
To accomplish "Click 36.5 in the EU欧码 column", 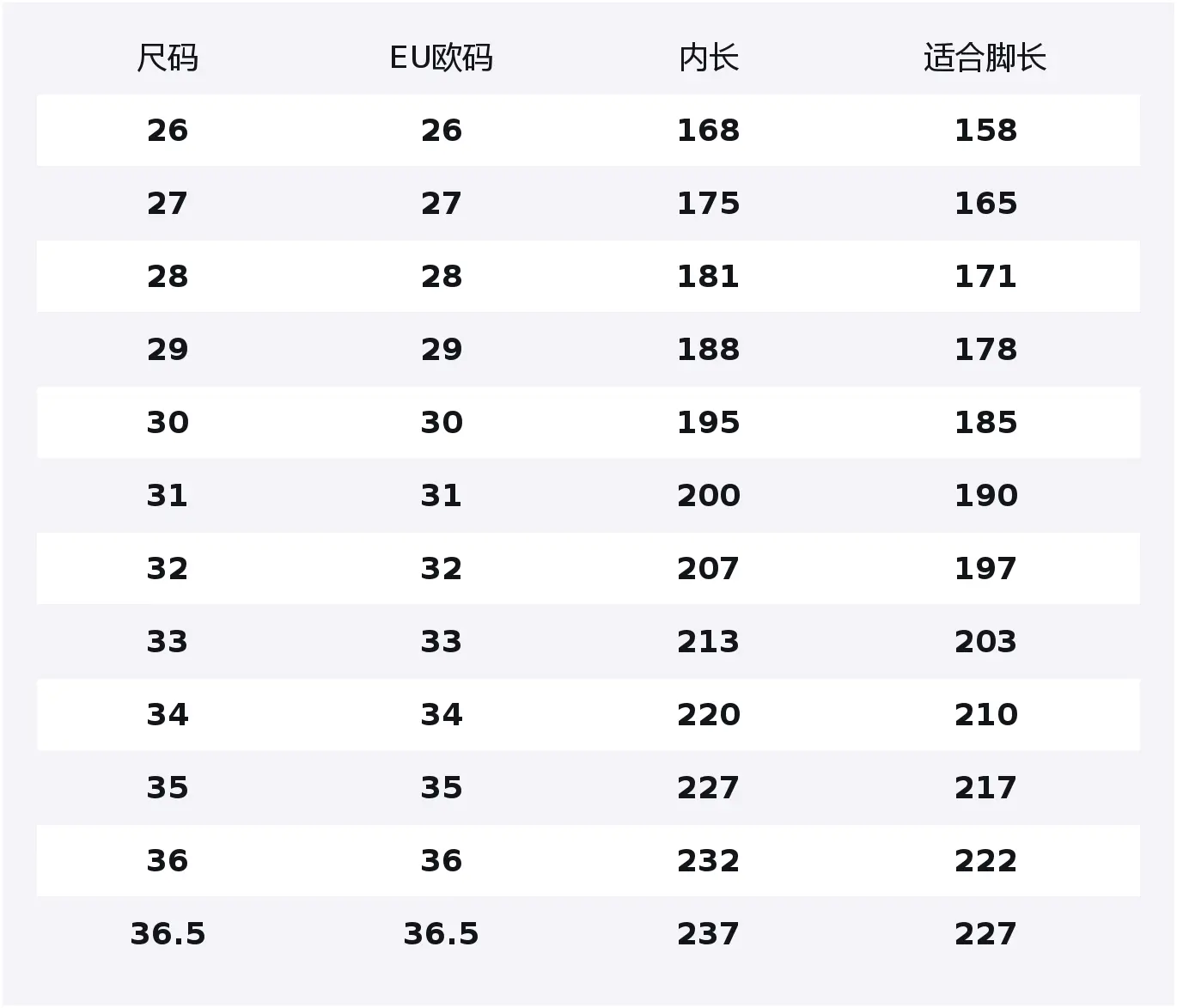I will click(x=441, y=934).
